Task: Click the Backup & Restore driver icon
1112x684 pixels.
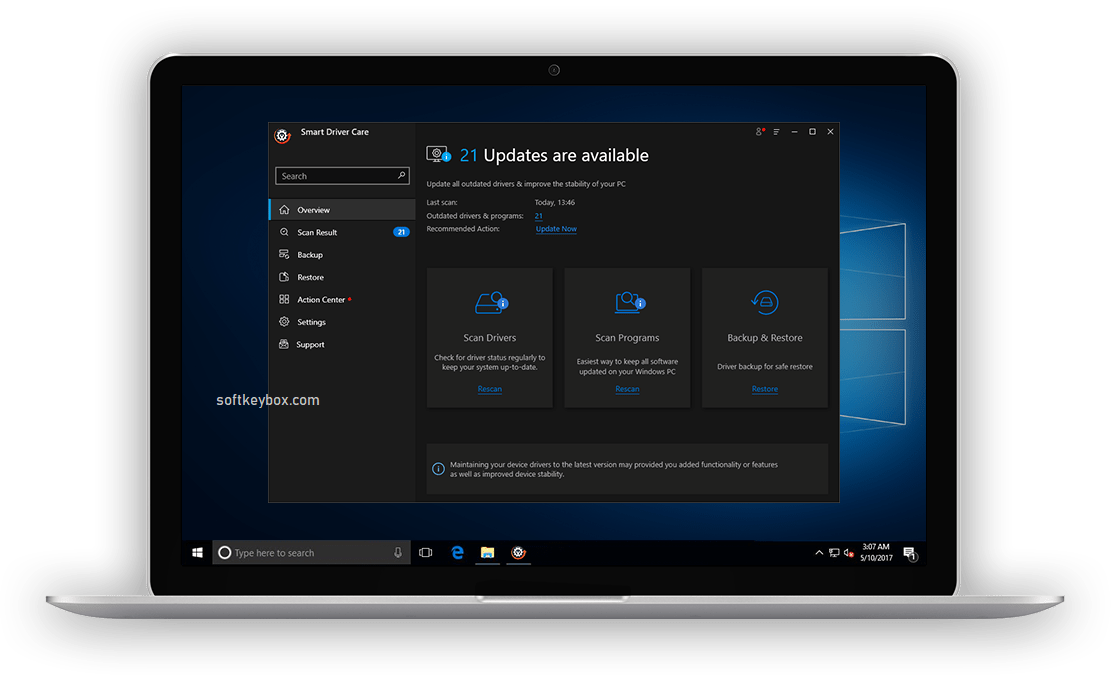Action: [764, 303]
